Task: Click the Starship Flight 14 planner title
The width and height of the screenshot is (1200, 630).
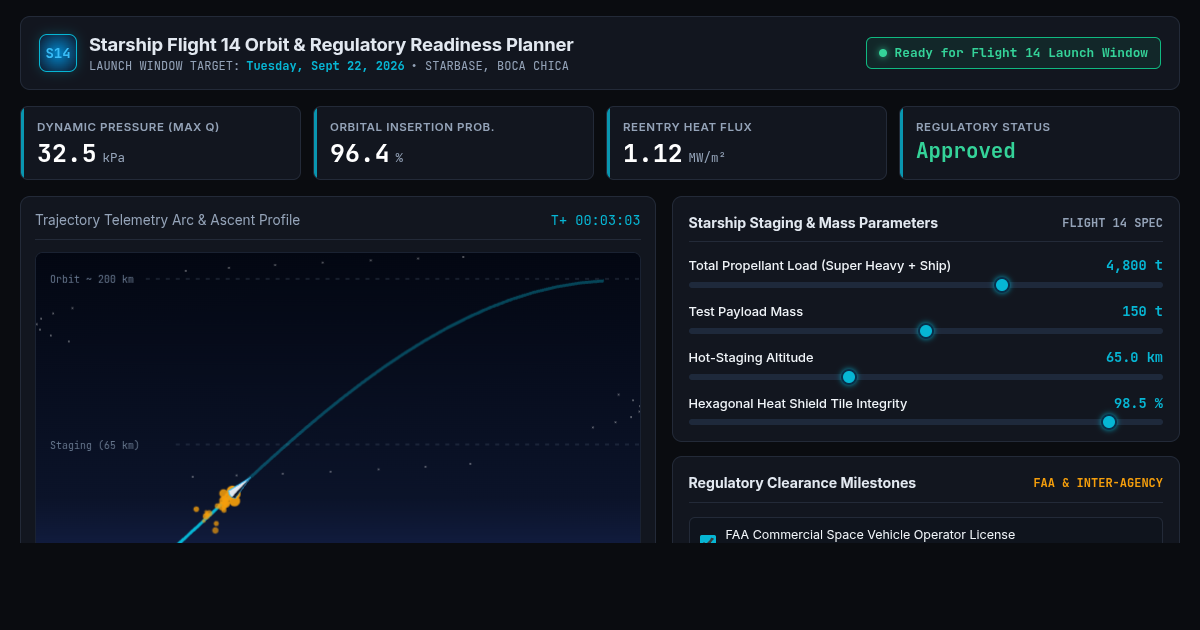Action: click(331, 45)
